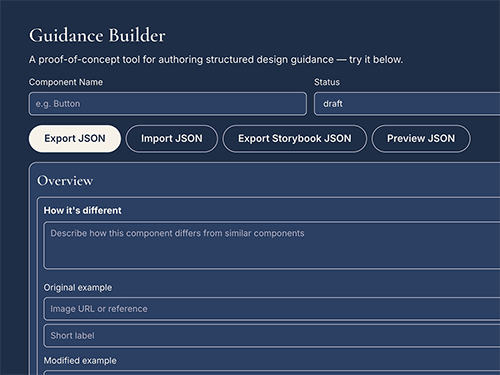The image size is (500, 375).
Task: Click the Status label
Action: click(x=327, y=82)
